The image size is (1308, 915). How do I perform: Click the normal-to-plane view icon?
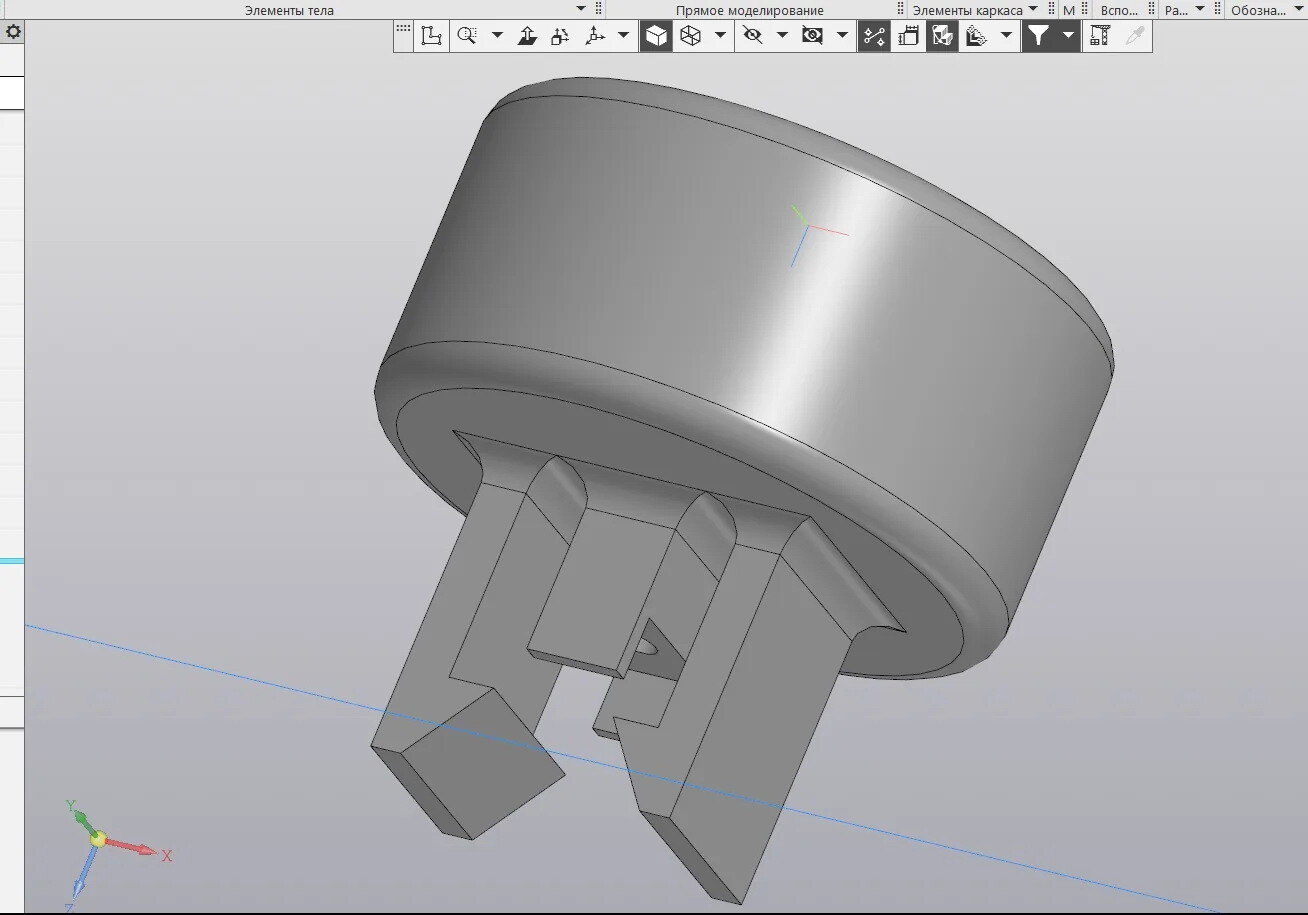click(x=528, y=36)
